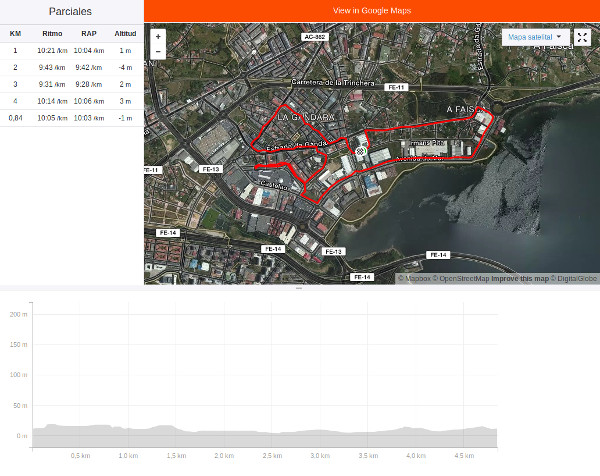This screenshot has width=600, height=476.
Task: Select the KM 2 split row
Action: (72, 67)
